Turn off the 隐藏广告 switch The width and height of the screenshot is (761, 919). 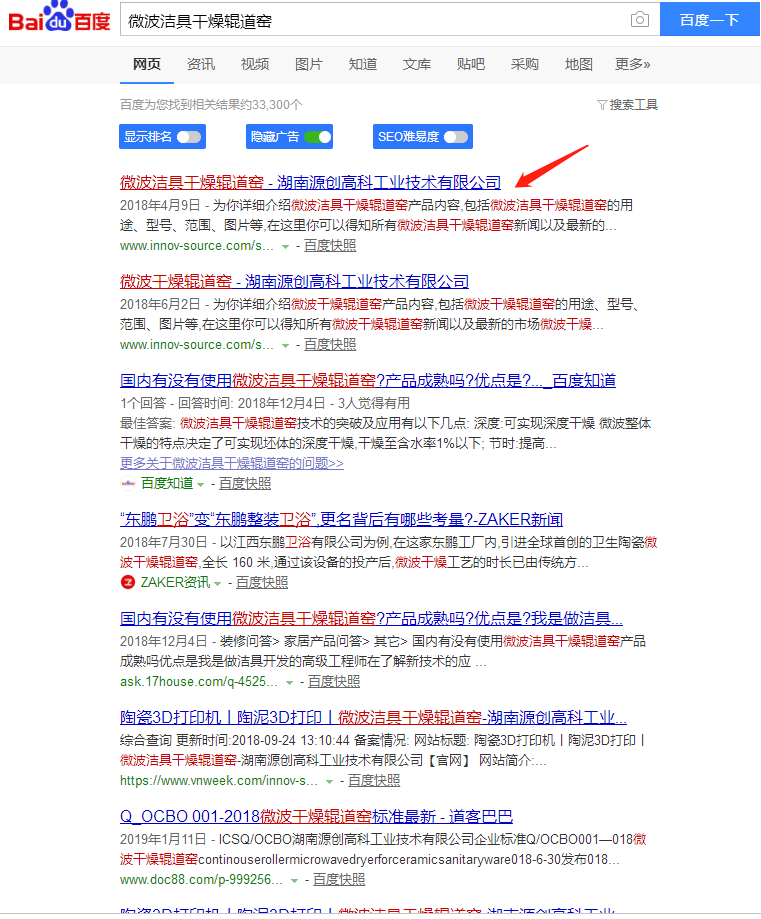point(317,137)
